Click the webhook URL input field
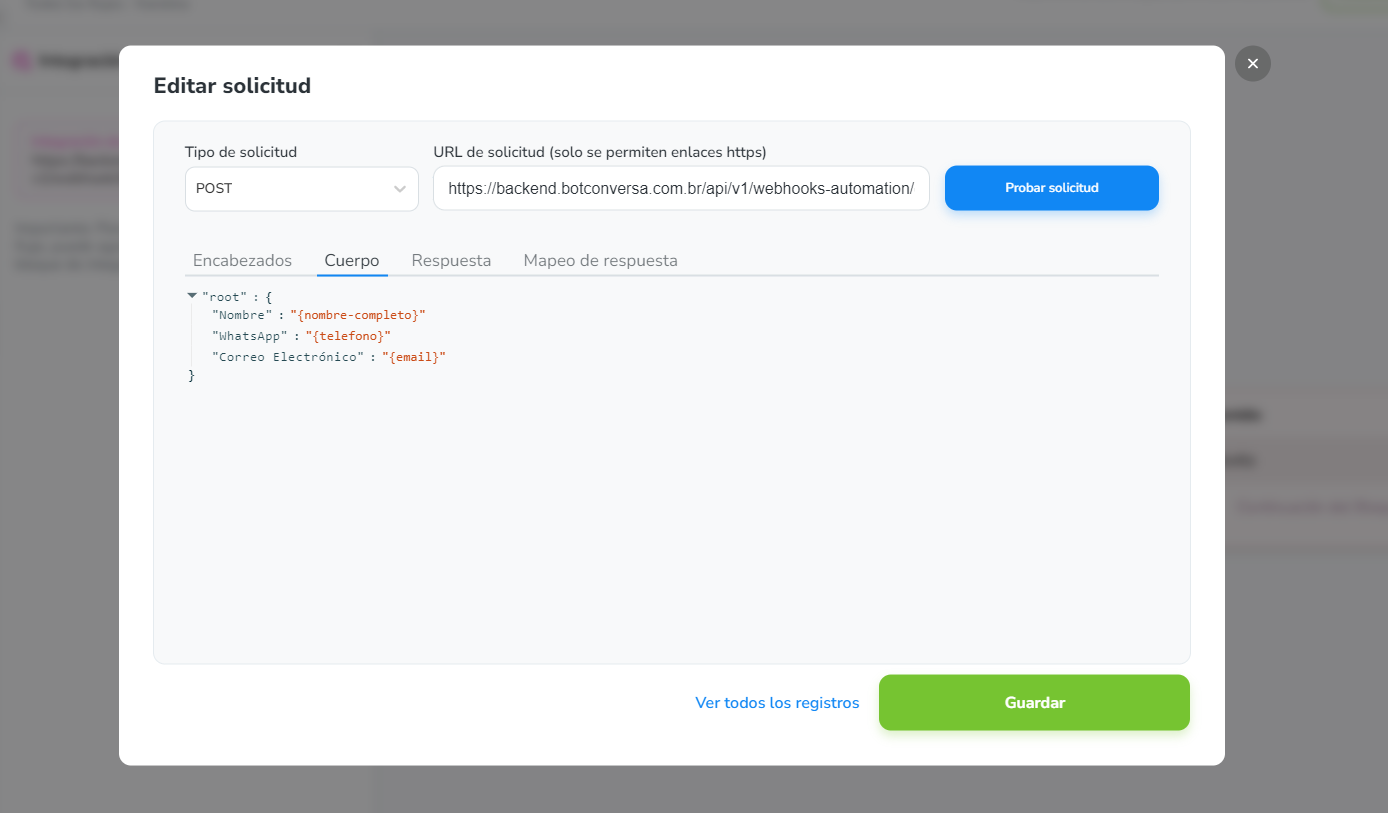The height and width of the screenshot is (813, 1388). pyautogui.click(x=680, y=189)
